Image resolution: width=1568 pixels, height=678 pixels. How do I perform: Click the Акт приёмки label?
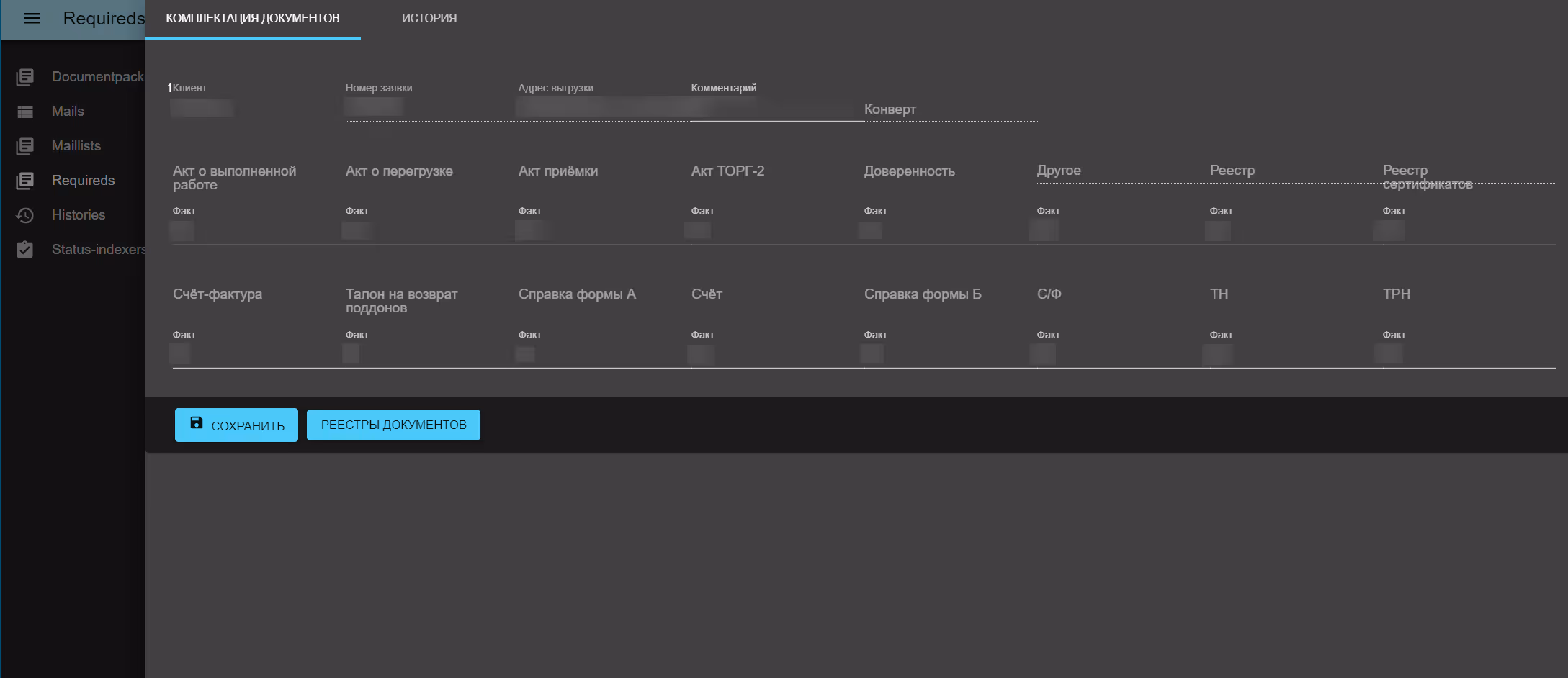[x=558, y=171]
